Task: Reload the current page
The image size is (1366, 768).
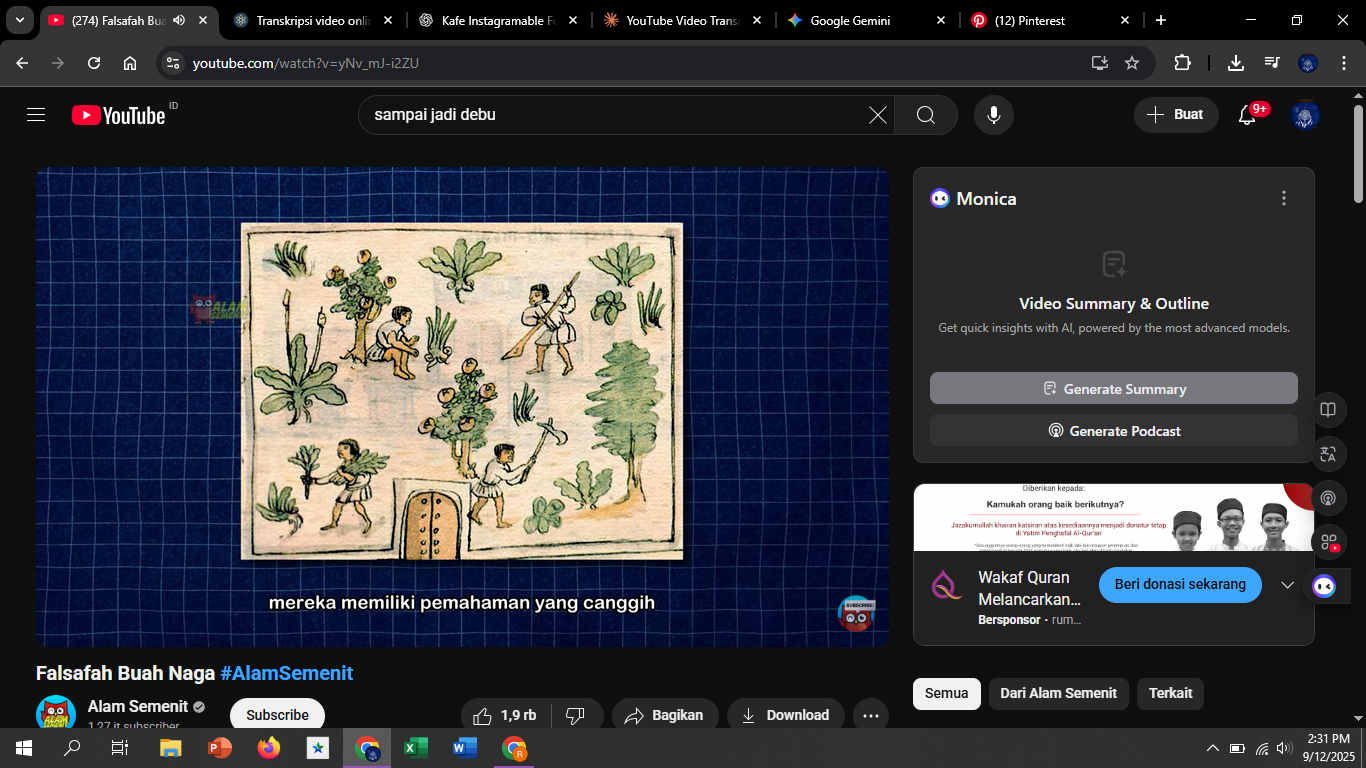Action: click(94, 63)
